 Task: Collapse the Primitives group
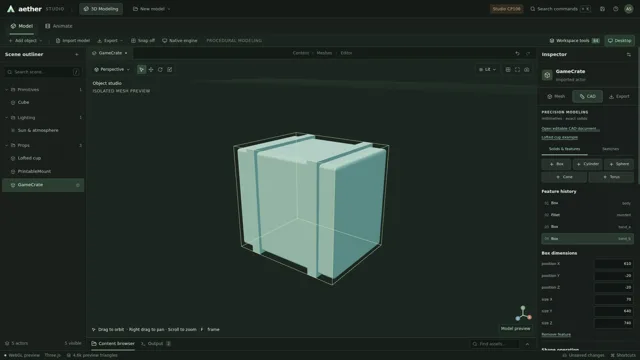7,89
